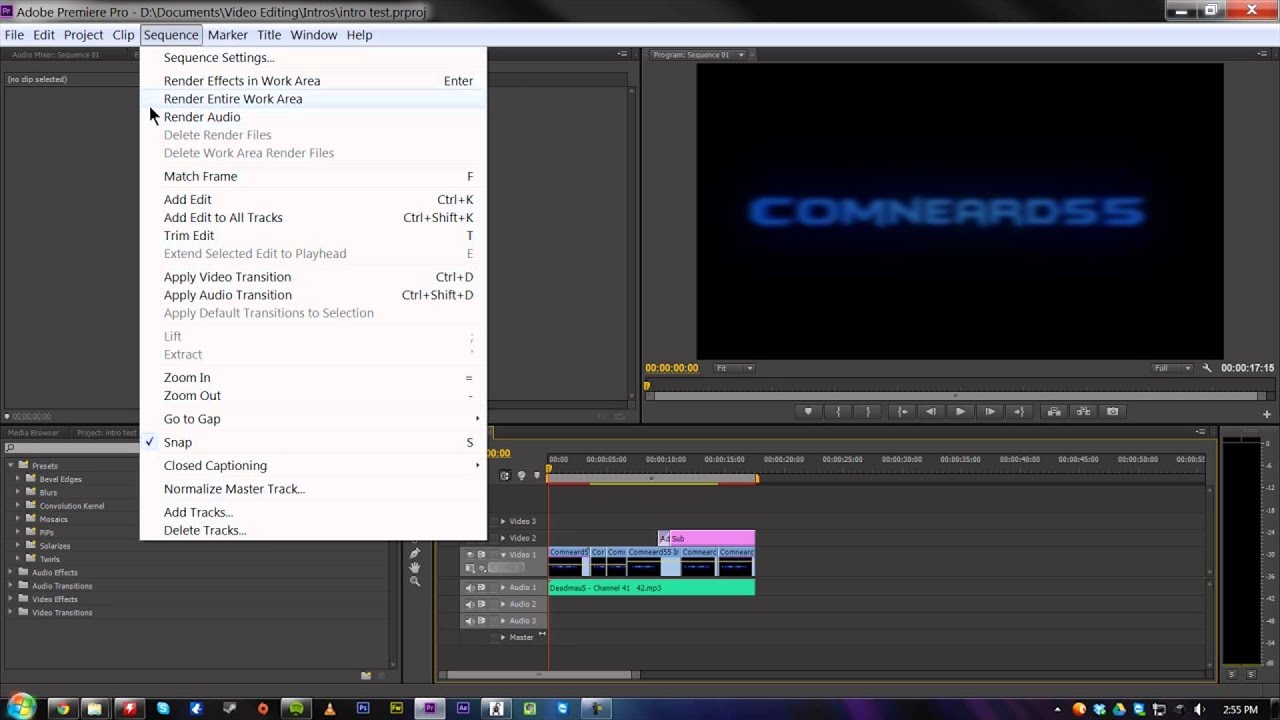Click the Extract button in transport controls

pos(1083,411)
